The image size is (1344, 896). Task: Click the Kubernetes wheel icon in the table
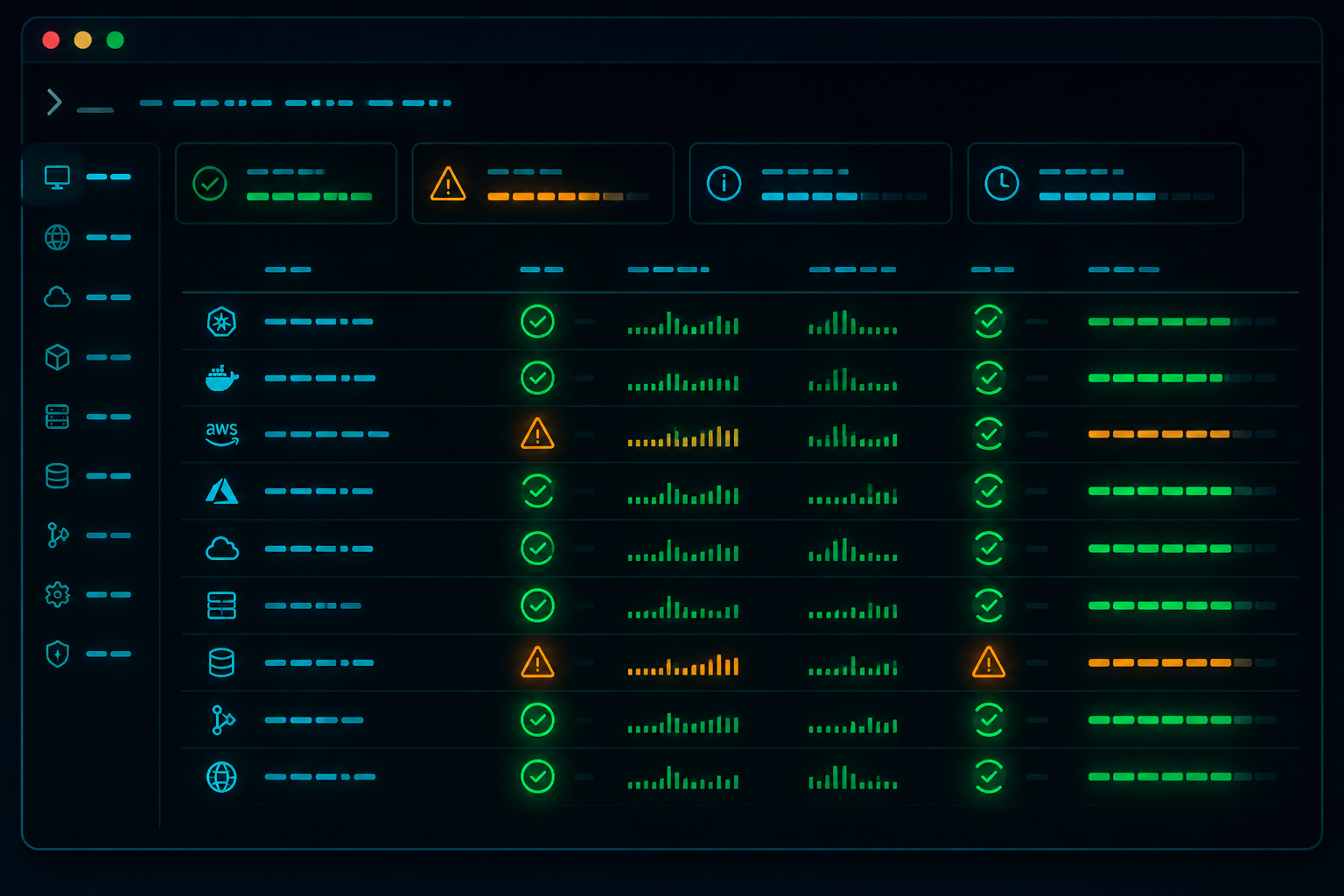point(221,322)
